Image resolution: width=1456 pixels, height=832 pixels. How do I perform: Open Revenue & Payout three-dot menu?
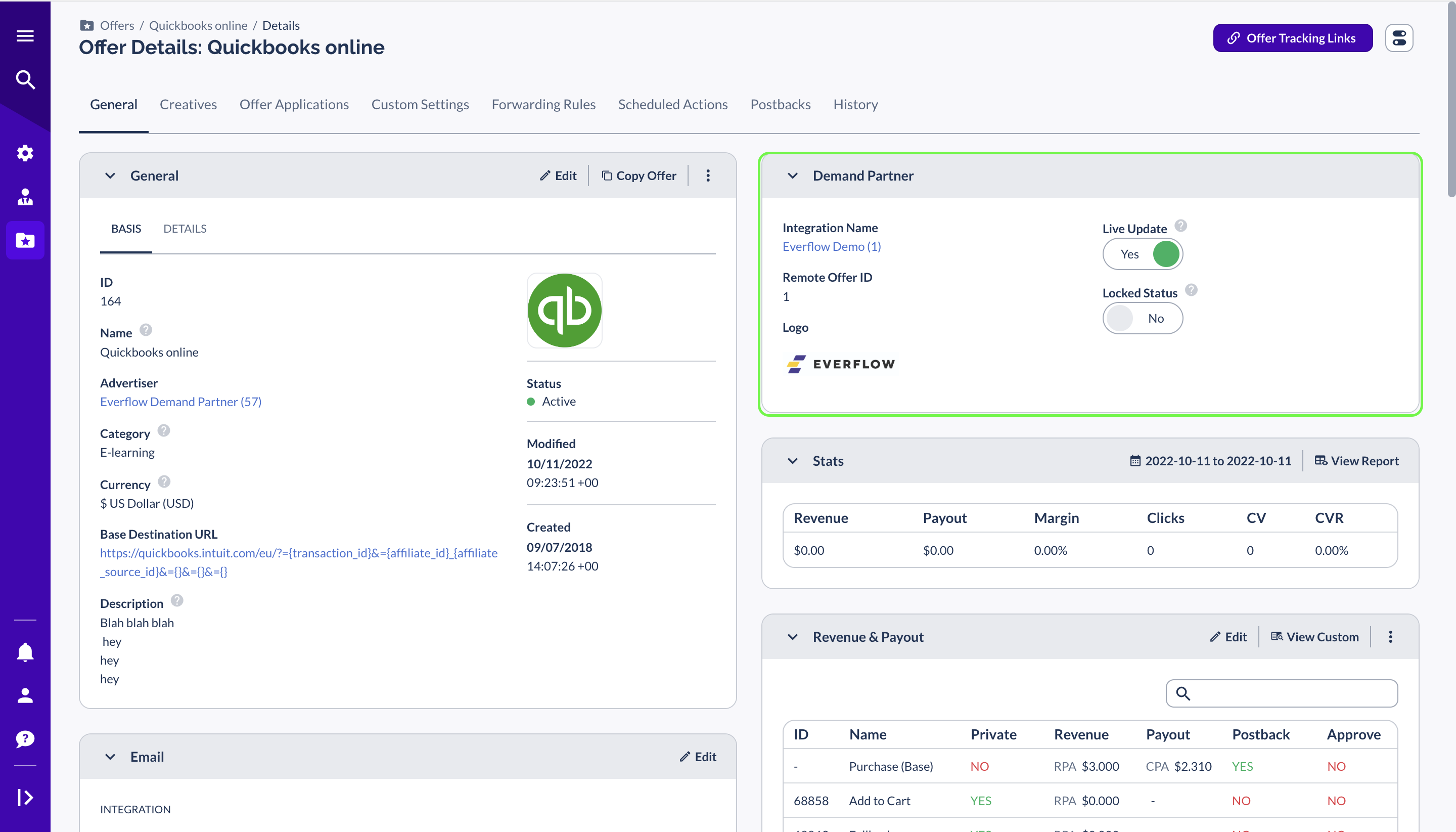coord(1390,637)
